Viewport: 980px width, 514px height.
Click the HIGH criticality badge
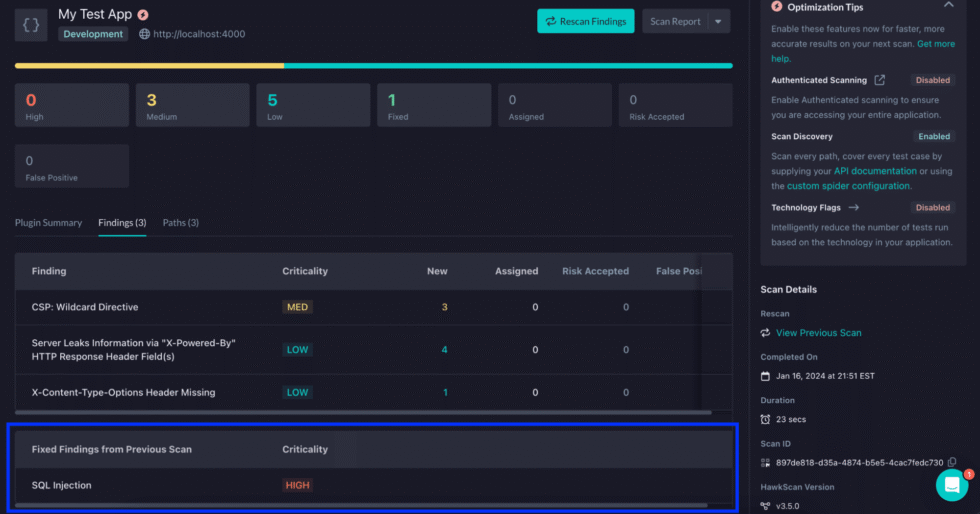pos(298,485)
